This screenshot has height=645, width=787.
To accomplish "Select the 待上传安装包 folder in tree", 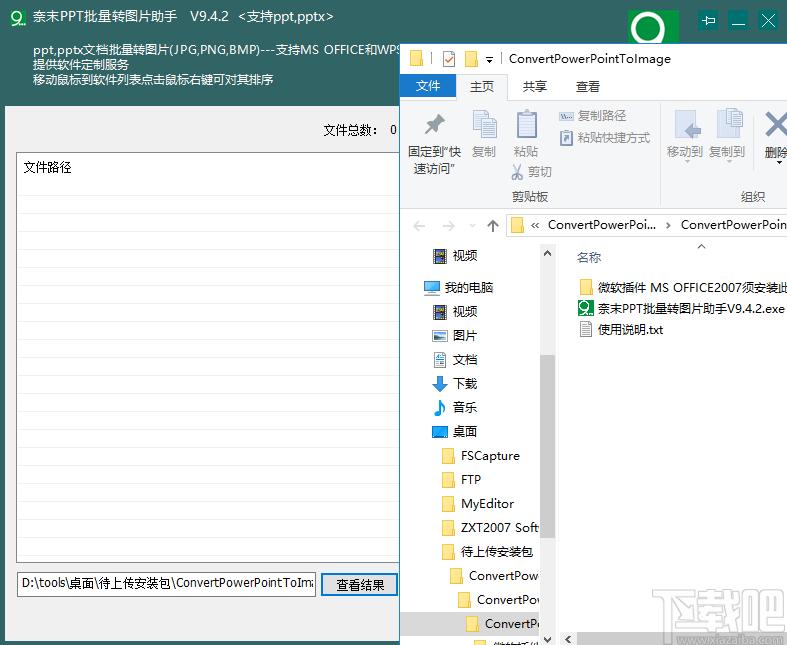I will (487, 552).
